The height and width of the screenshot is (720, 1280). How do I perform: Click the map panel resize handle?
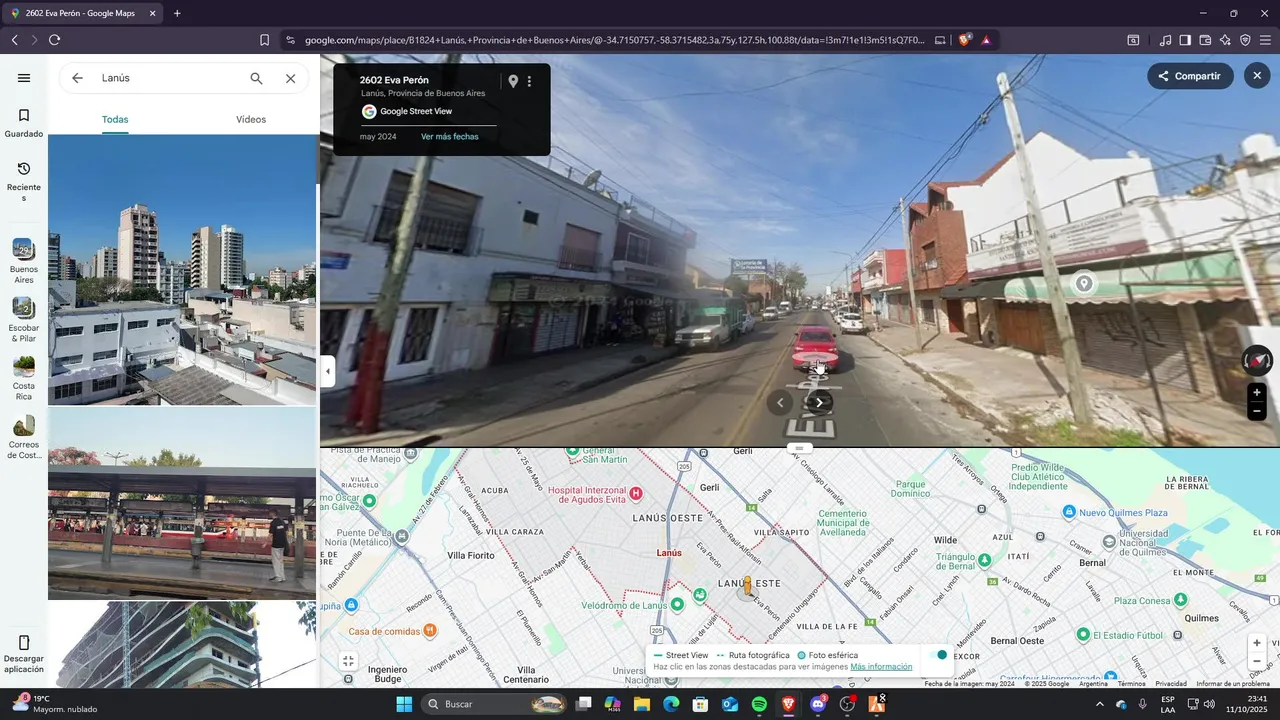(x=798, y=447)
